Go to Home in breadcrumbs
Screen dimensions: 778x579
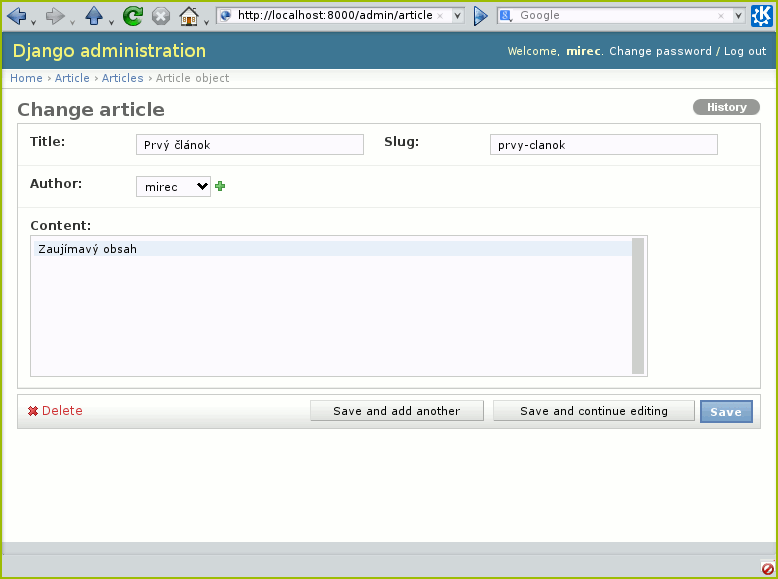click(26, 78)
